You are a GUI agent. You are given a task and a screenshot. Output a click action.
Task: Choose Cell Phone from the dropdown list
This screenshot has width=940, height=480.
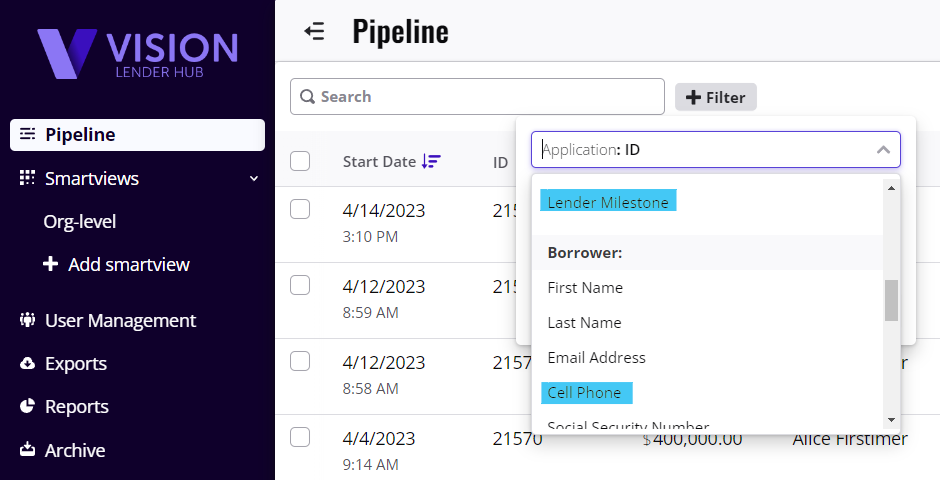[585, 393]
